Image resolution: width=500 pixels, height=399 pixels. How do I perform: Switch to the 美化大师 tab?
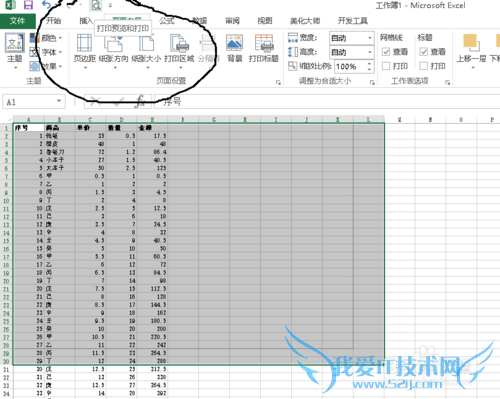305,21
